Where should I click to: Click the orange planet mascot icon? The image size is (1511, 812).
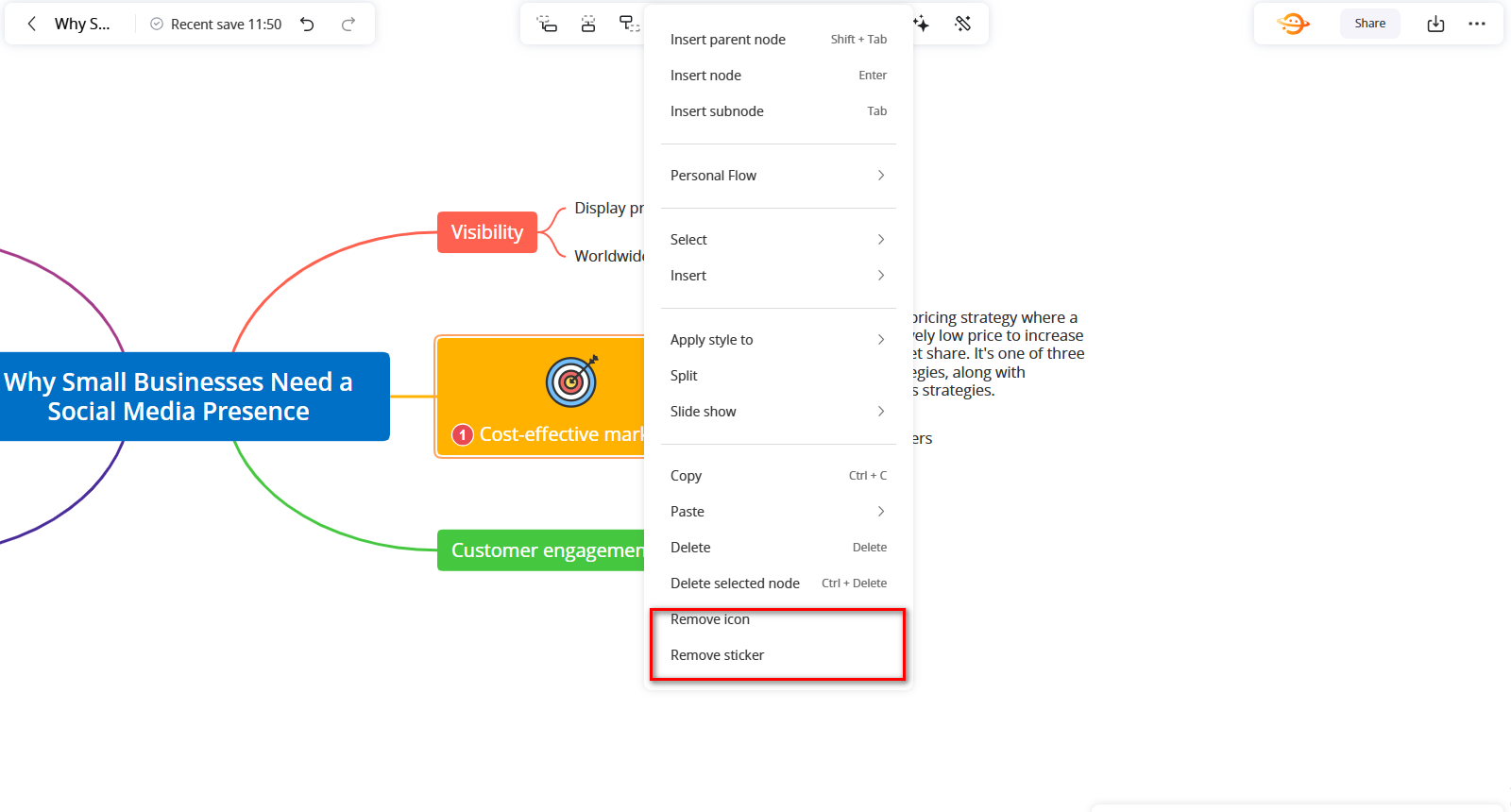pos(1293,24)
